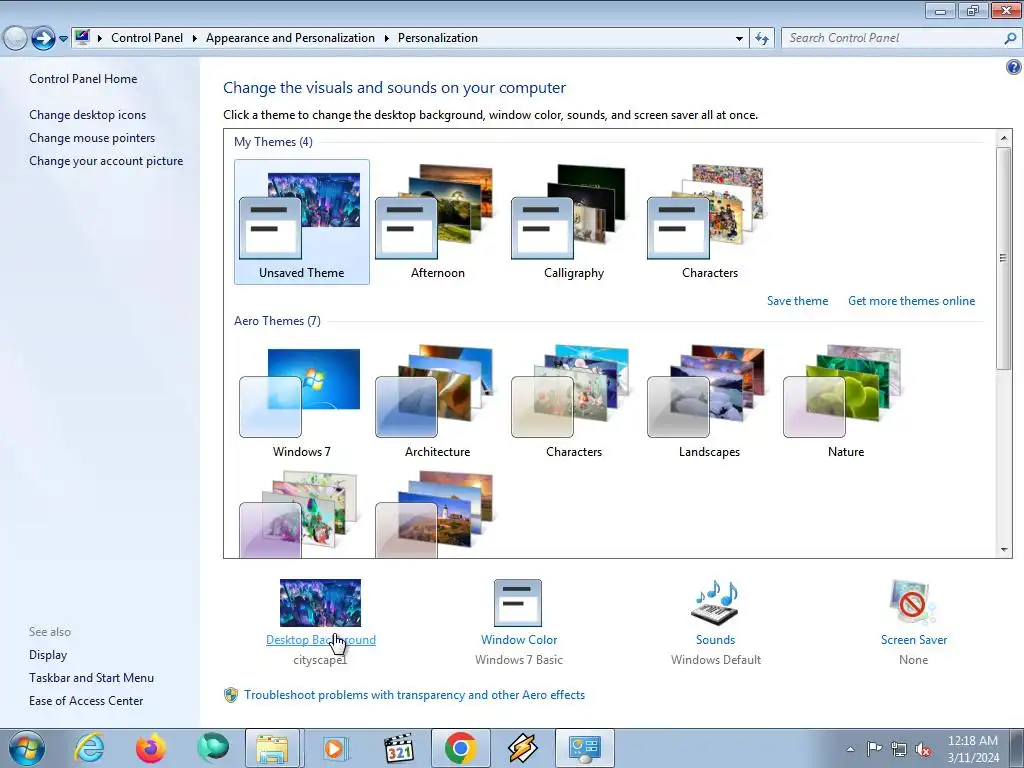Click the Screen Saver link text
The height and width of the screenshot is (768, 1024).
(x=914, y=640)
